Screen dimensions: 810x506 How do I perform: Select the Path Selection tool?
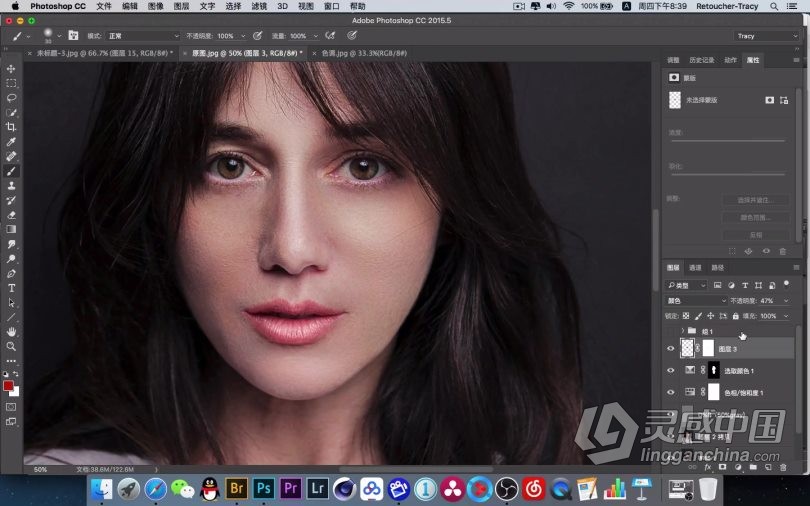point(11,303)
